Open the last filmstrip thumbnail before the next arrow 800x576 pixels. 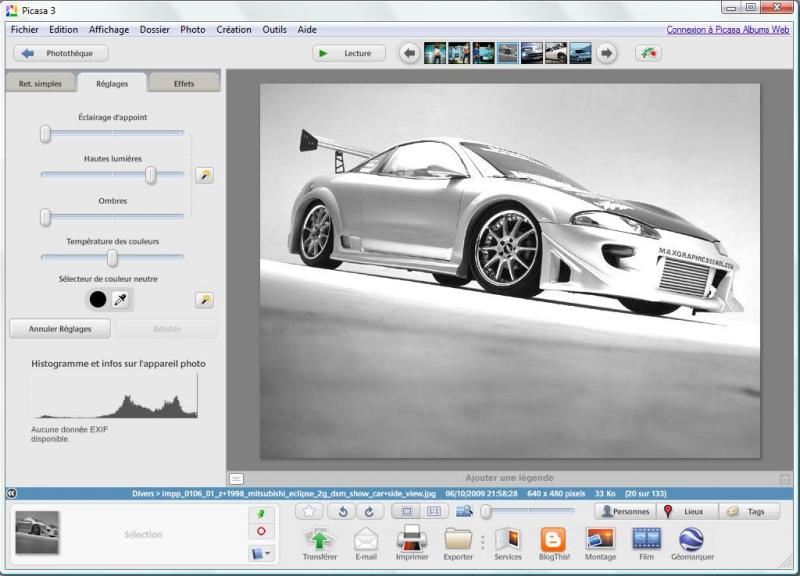point(581,53)
